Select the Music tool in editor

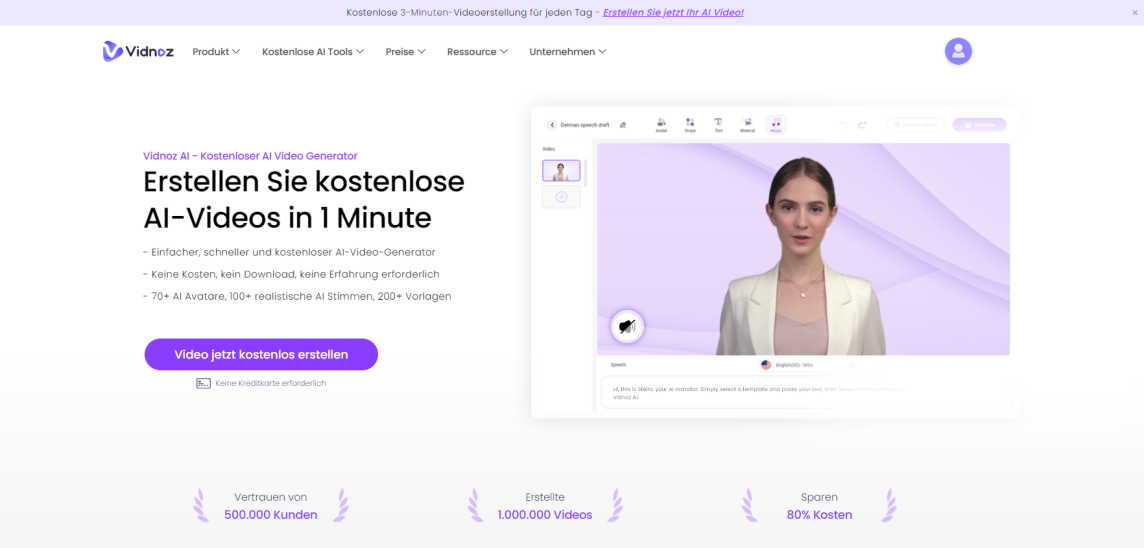coord(776,125)
